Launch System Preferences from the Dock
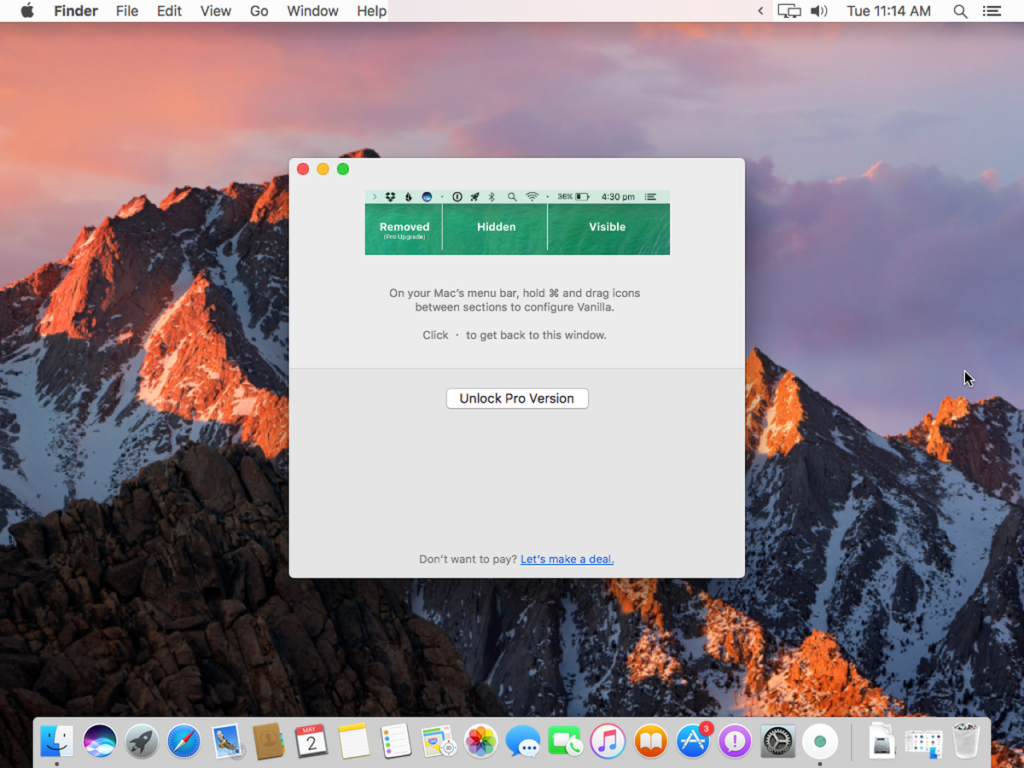 [x=777, y=742]
